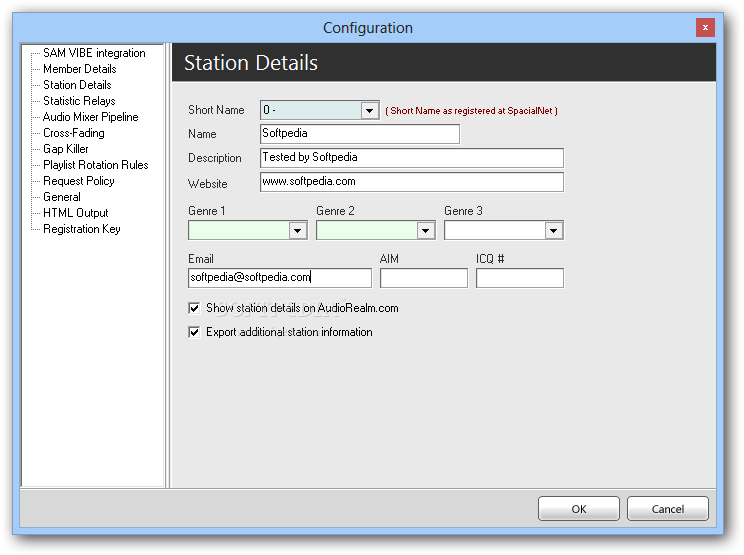Image resolution: width=744 pixels, height=555 pixels.
Task: Click the Short Name SpacialNet hint text
Action: pos(471,111)
